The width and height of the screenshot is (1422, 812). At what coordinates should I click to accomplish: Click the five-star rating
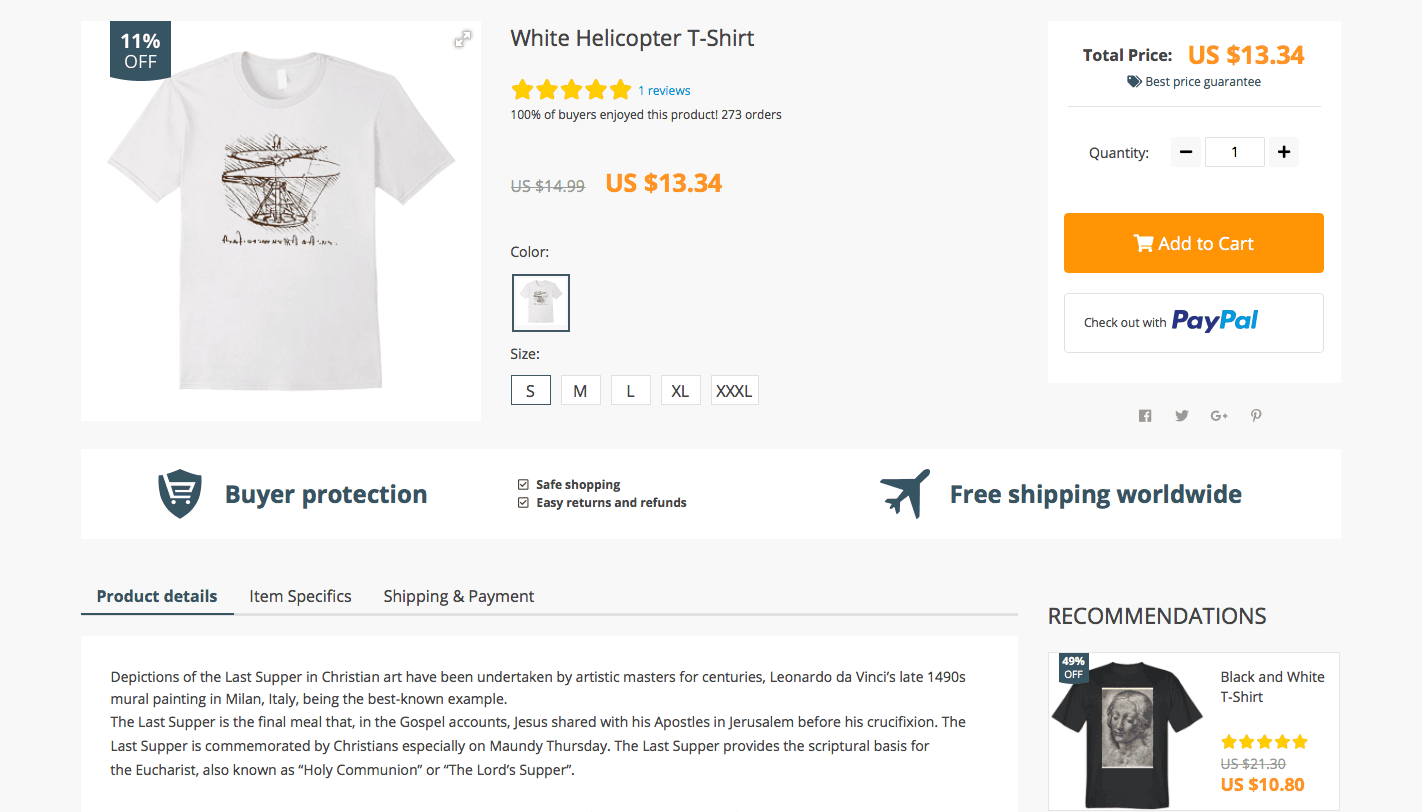pos(571,90)
